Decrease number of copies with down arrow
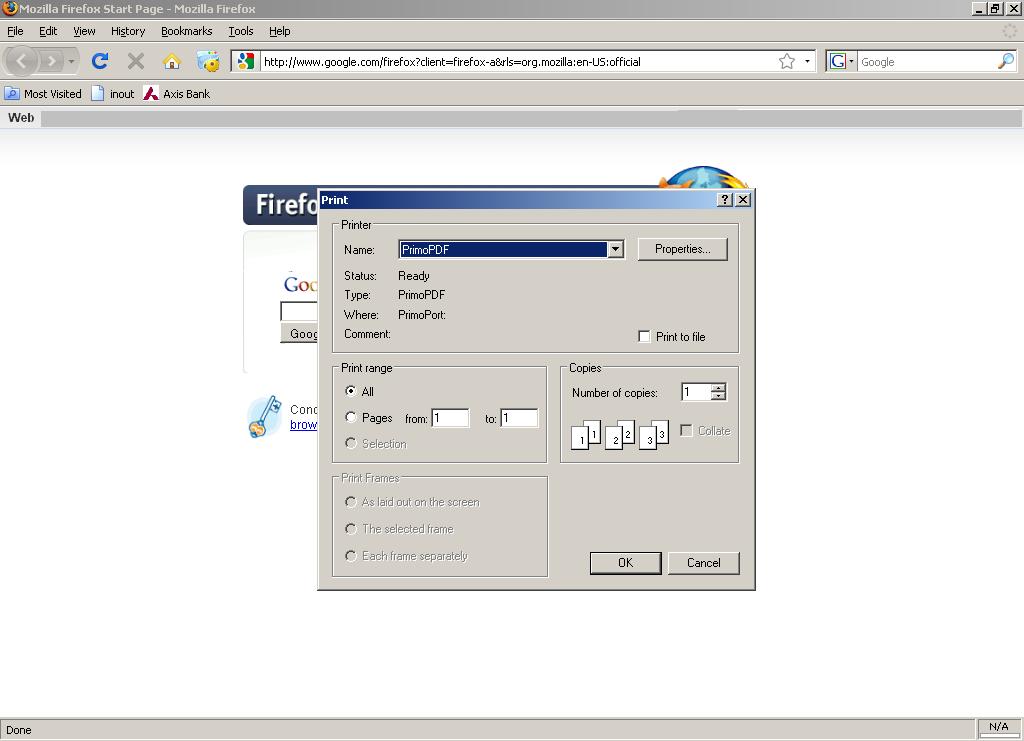The width and height of the screenshot is (1024, 741). pos(718,396)
